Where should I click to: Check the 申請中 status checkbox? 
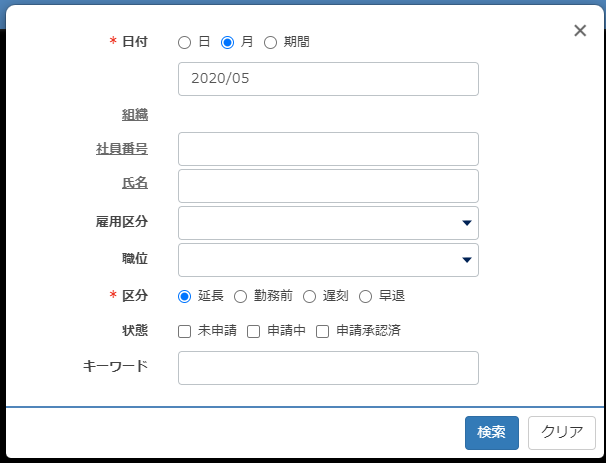point(253,331)
